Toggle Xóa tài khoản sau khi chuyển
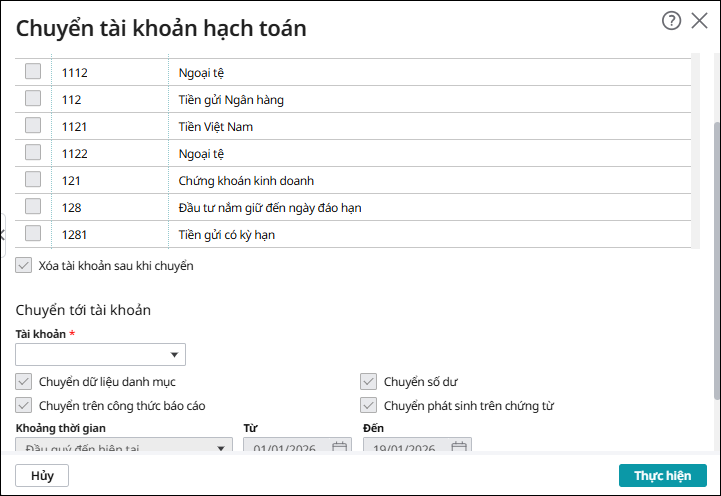Screen dimensions: 721x496 24,266
